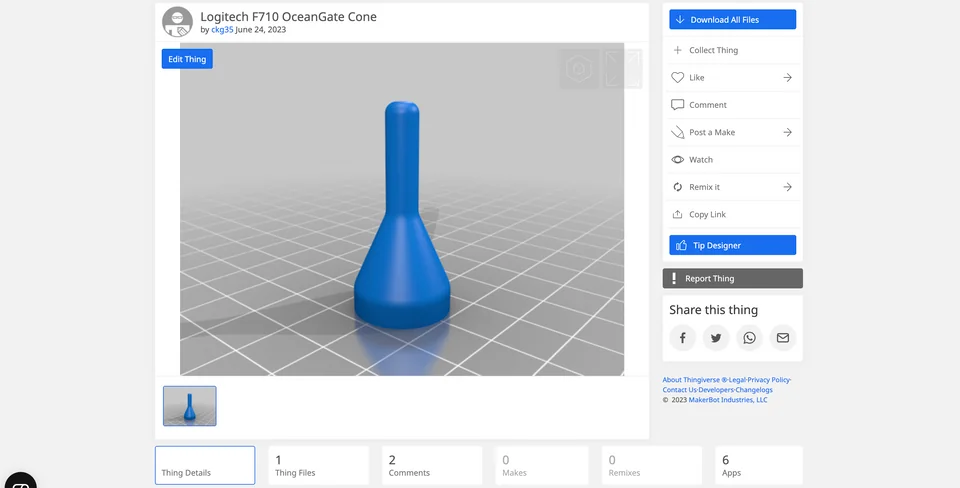Open the Developers link
The image size is (960, 488).
pyautogui.click(x=716, y=389)
